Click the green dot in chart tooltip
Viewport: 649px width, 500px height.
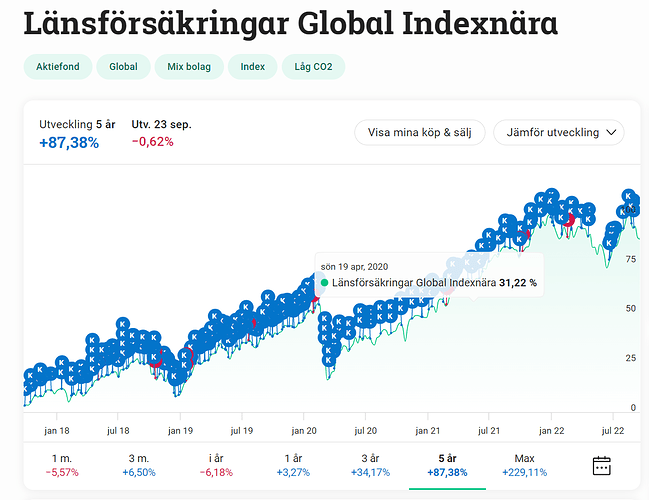[324, 283]
